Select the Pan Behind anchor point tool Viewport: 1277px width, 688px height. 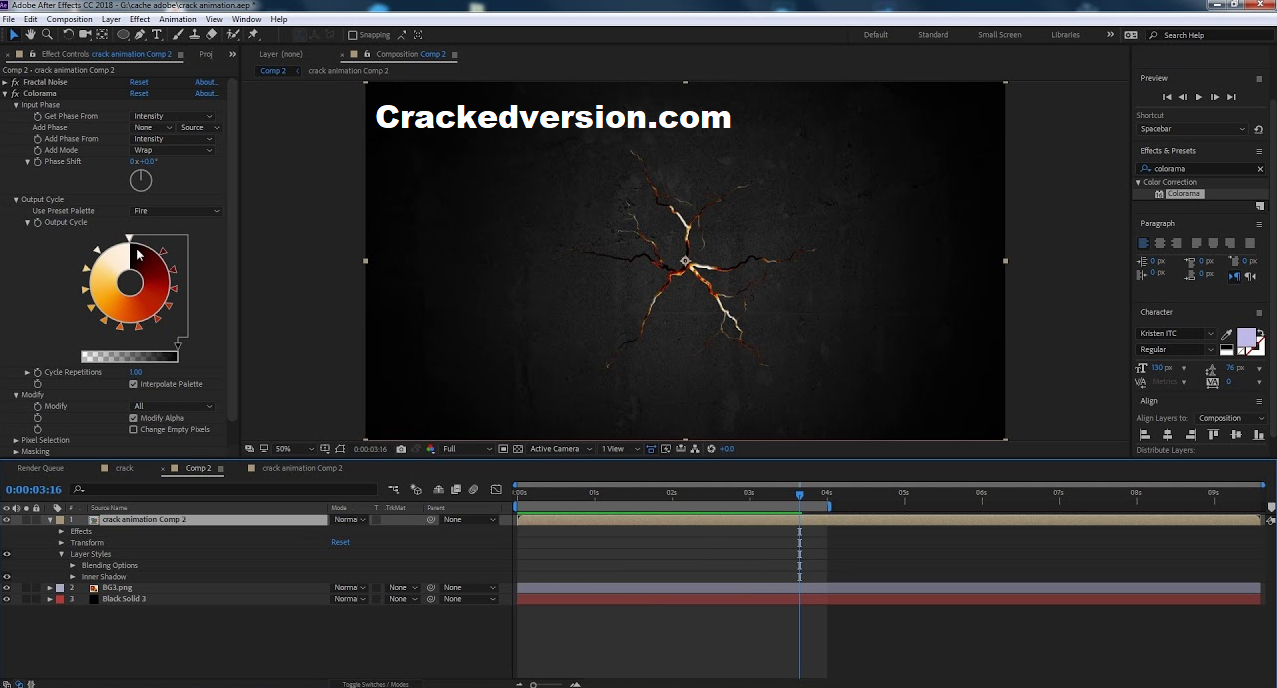coord(102,35)
